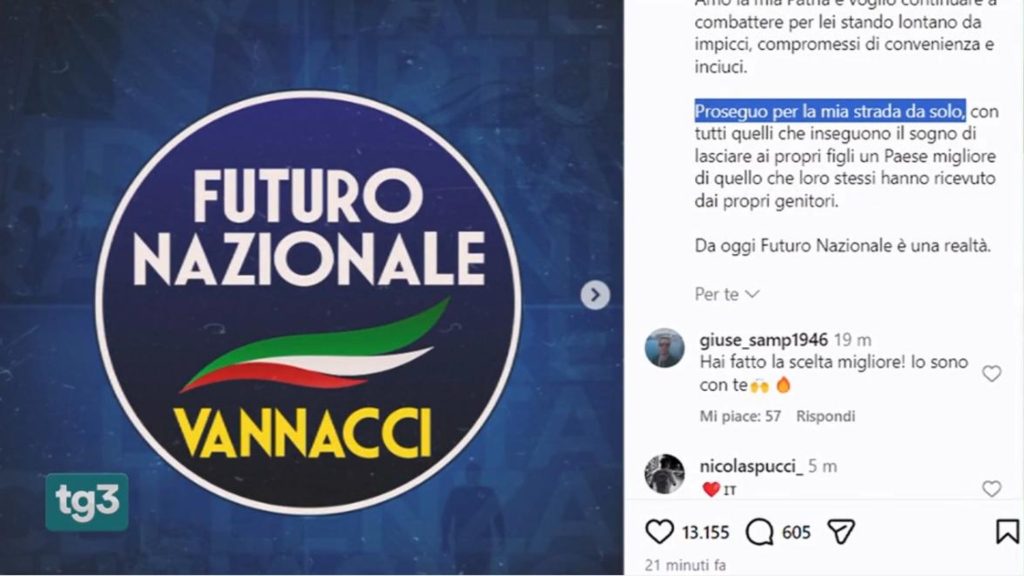Viewport: 1024px width, 576px height.
Task: Share the post with the paper plane icon
Action: pyautogui.click(x=841, y=532)
